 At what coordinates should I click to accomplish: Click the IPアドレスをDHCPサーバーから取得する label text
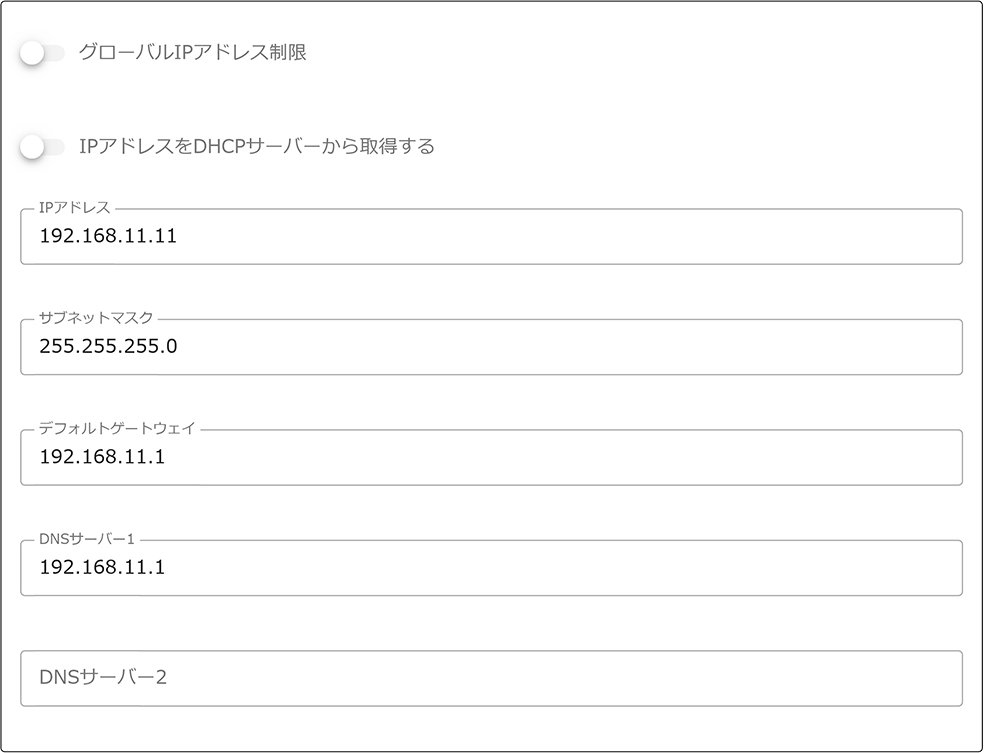256,147
